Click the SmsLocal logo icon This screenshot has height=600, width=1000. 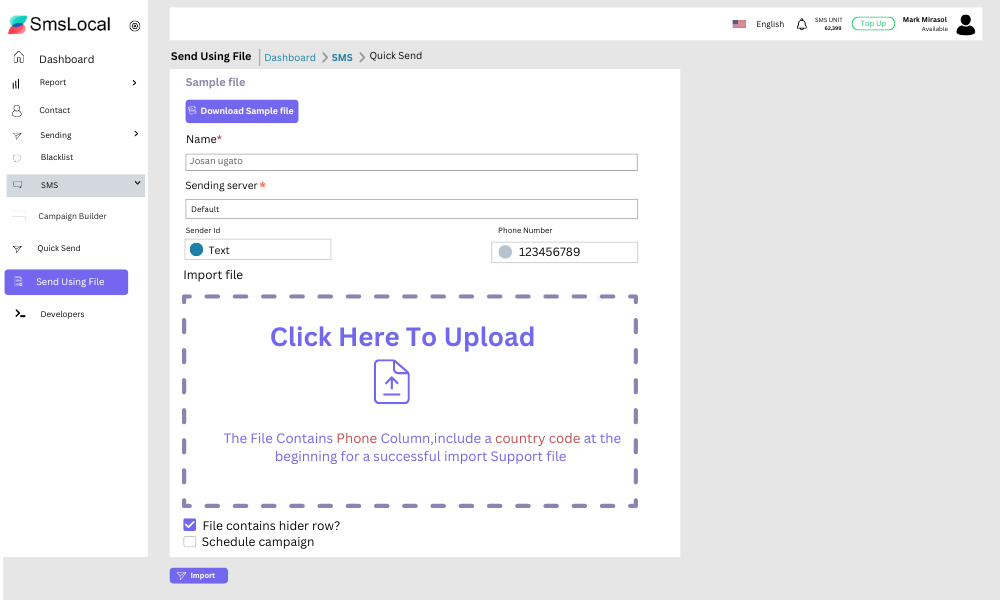17,25
